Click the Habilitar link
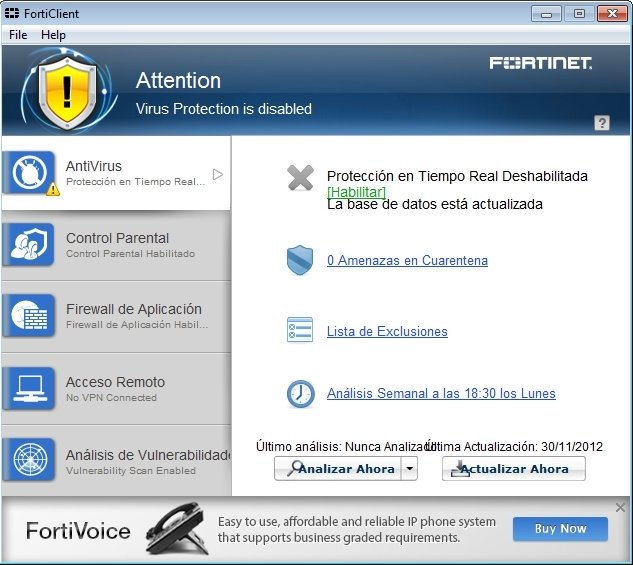This screenshot has height=565, width=633. click(x=356, y=192)
